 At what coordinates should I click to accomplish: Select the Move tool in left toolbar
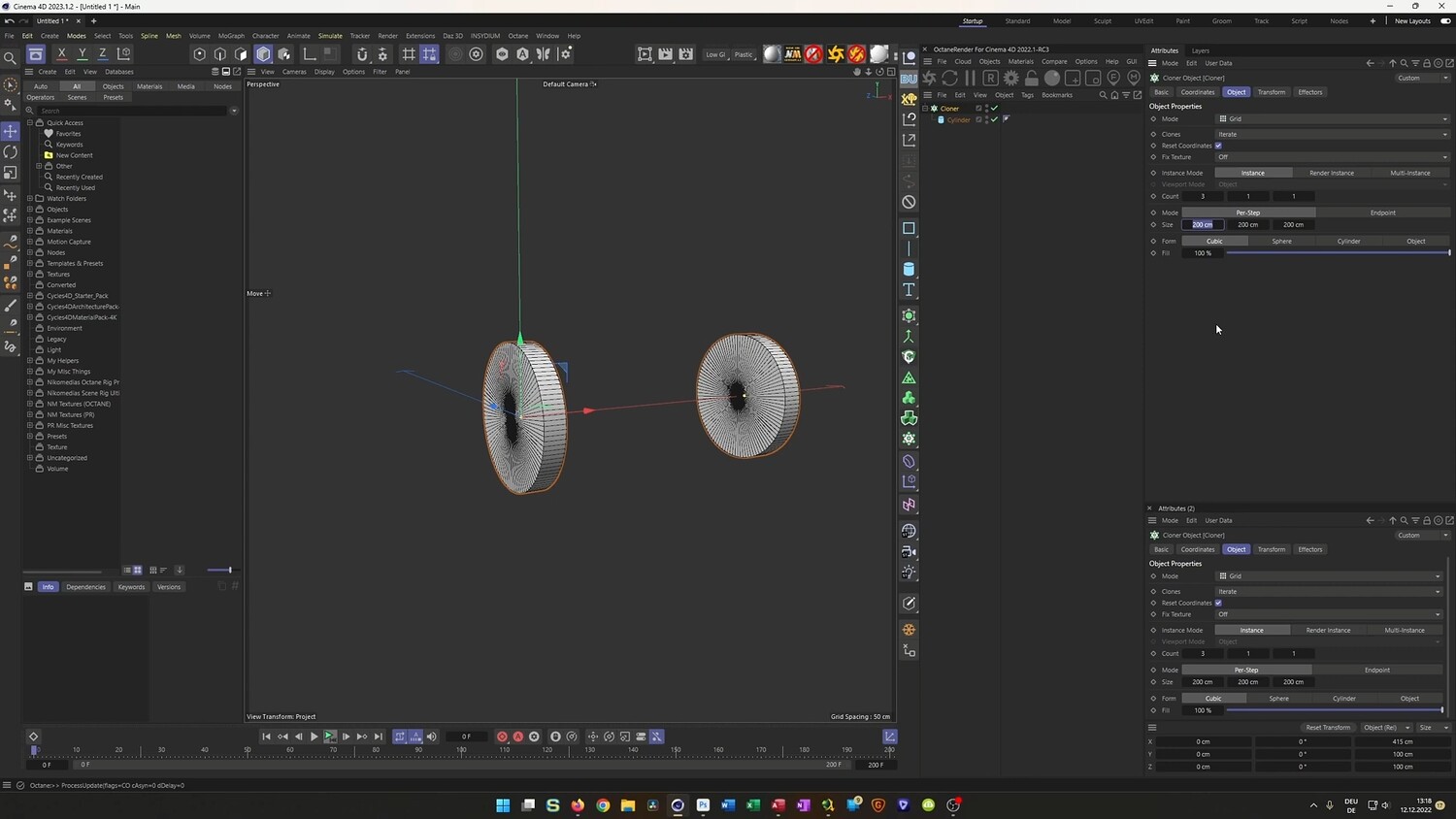pos(11,131)
